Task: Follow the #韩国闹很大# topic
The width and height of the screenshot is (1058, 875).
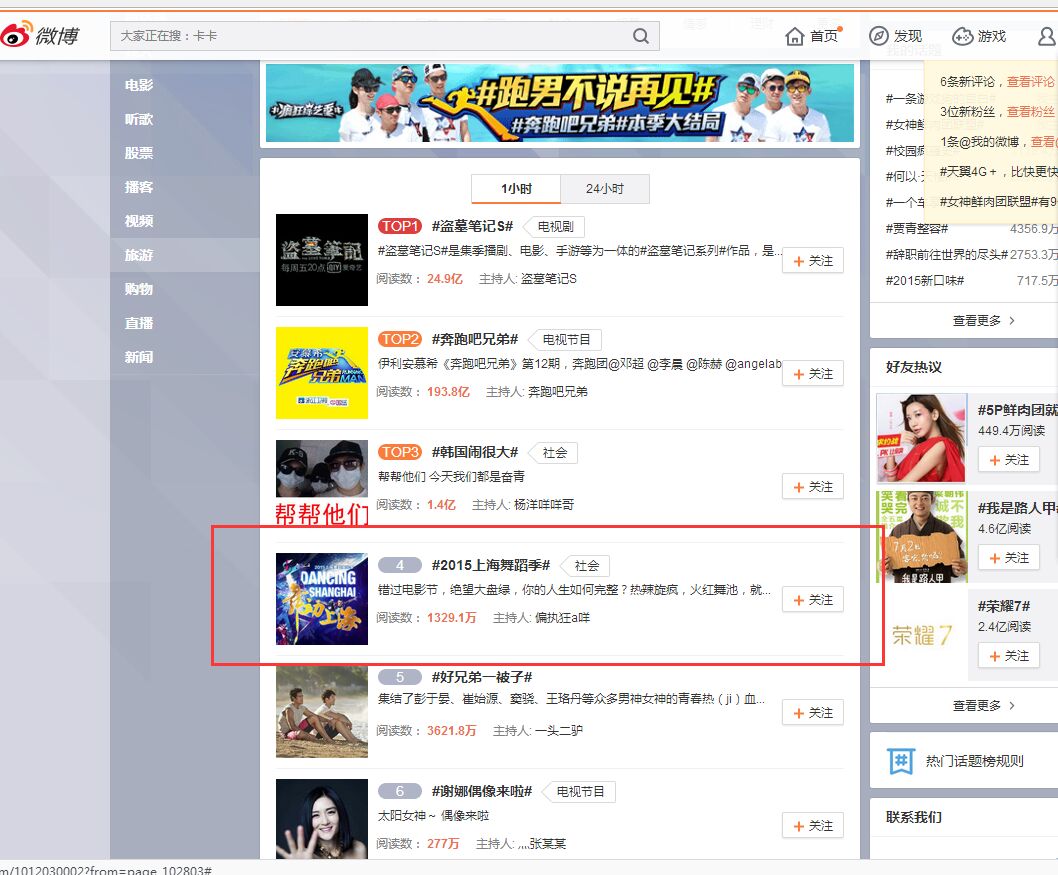Action: pos(813,487)
